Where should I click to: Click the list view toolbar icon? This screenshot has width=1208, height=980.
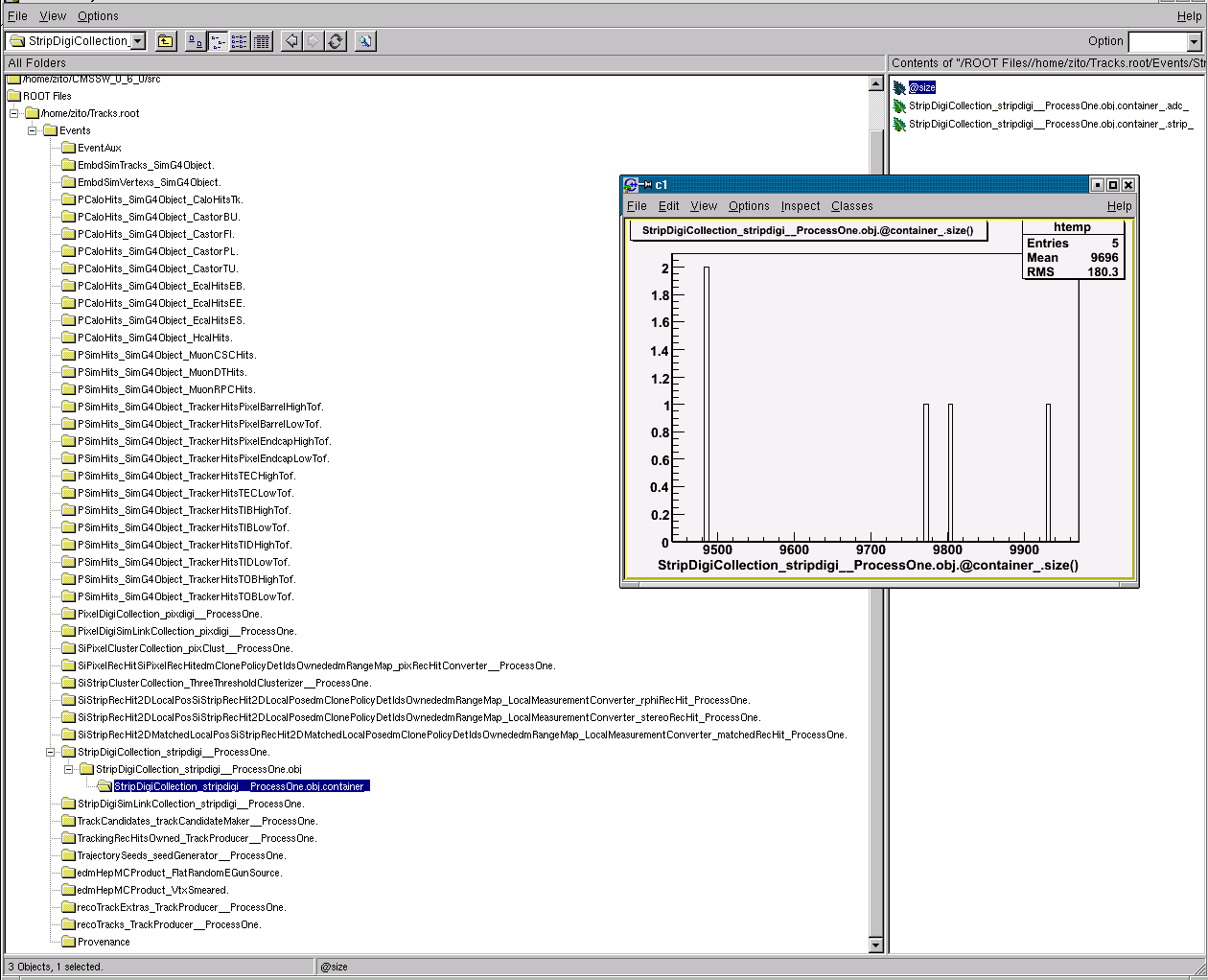click(240, 41)
